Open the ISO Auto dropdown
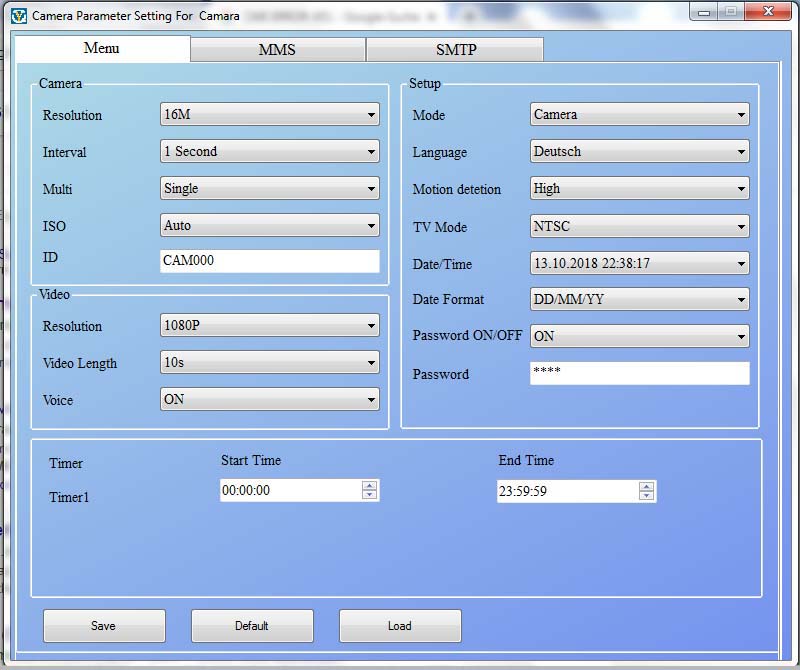The width and height of the screenshot is (800, 670). coord(270,226)
